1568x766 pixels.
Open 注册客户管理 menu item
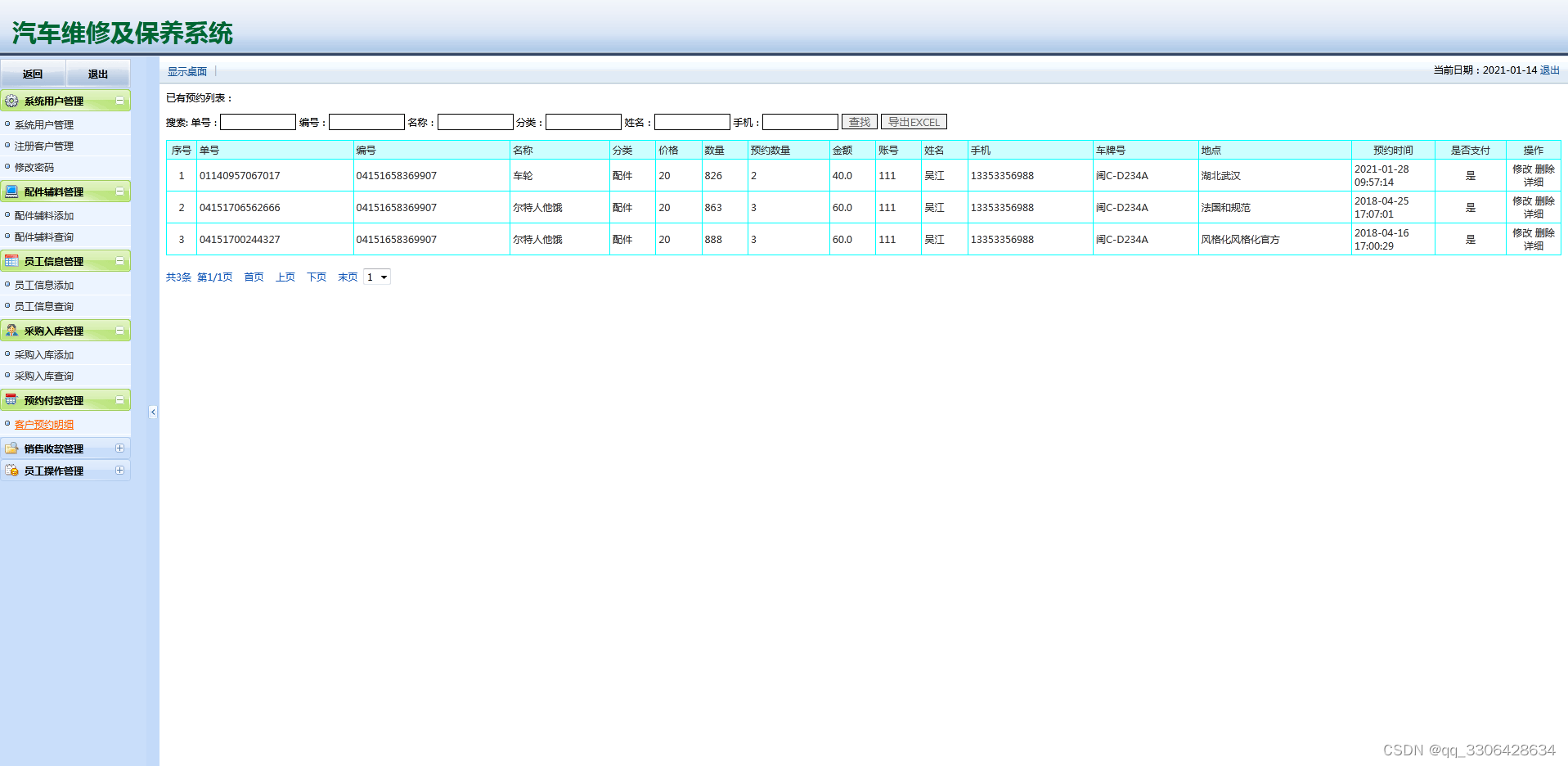point(44,146)
